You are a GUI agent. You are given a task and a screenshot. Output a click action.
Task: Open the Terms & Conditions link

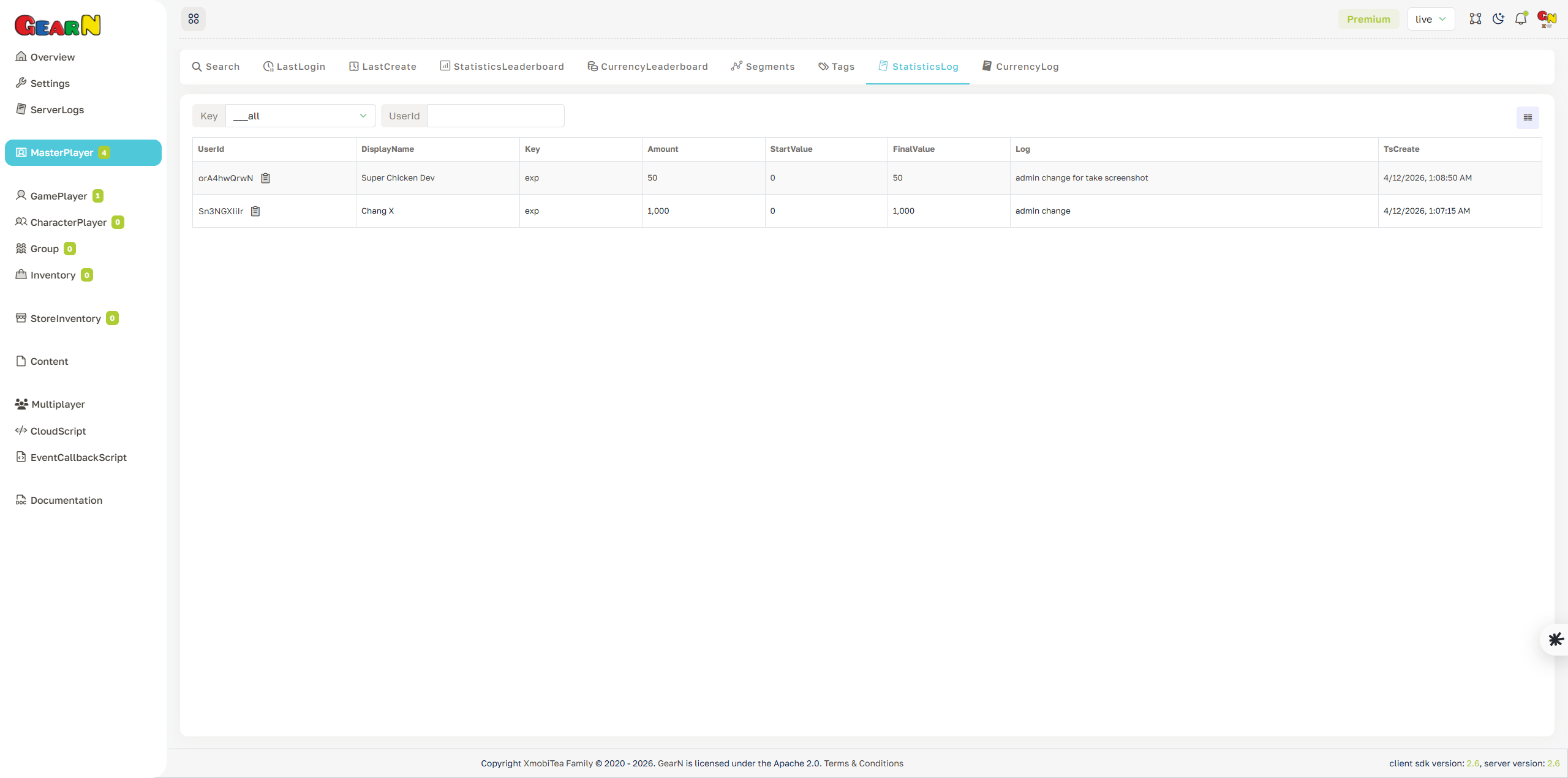[864, 763]
